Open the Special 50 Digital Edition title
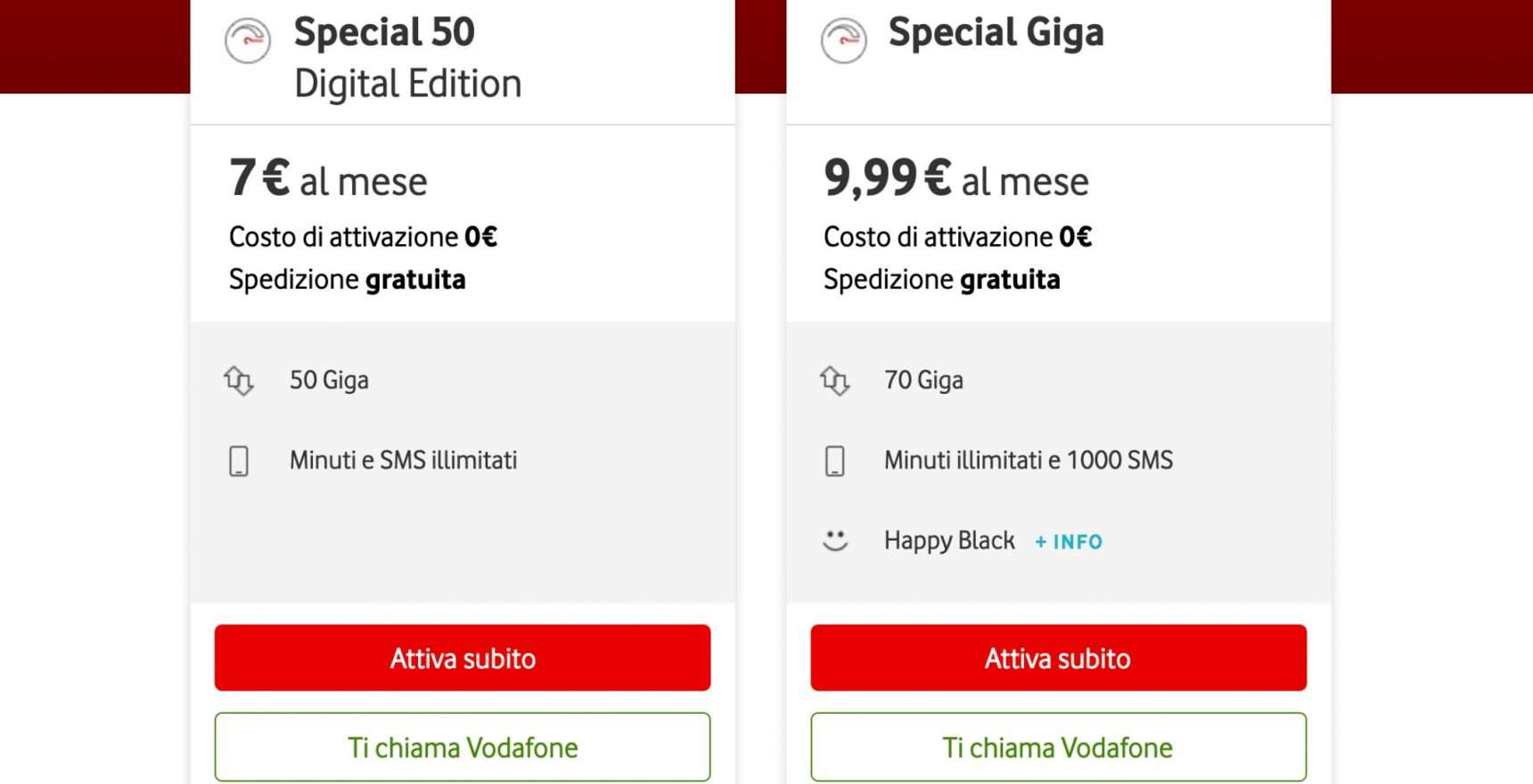Screen dimensions: 1533x784 (407, 58)
